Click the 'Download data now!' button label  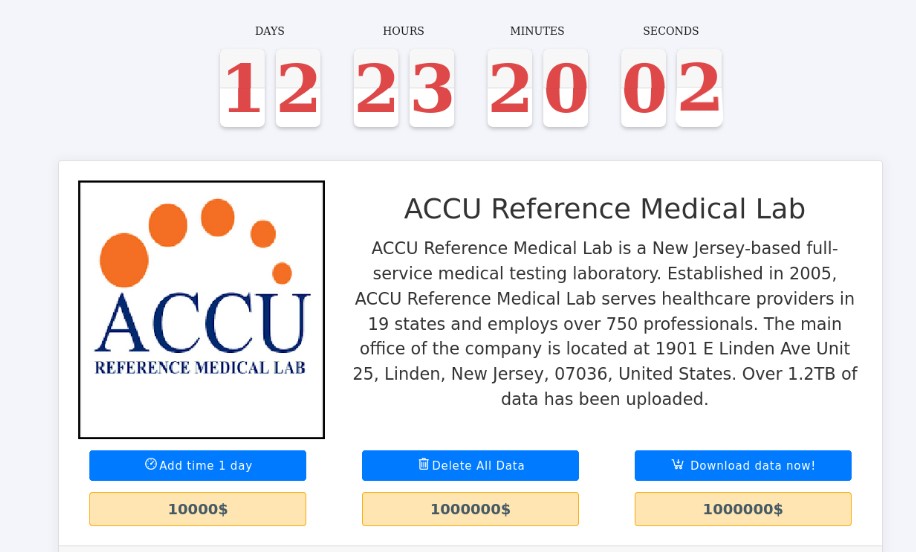752,466
